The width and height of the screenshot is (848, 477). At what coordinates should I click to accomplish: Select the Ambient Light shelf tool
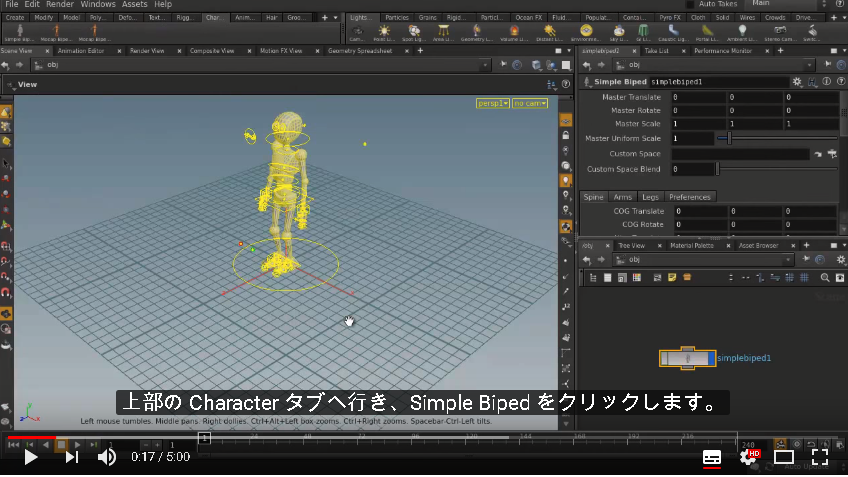(x=742, y=32)
